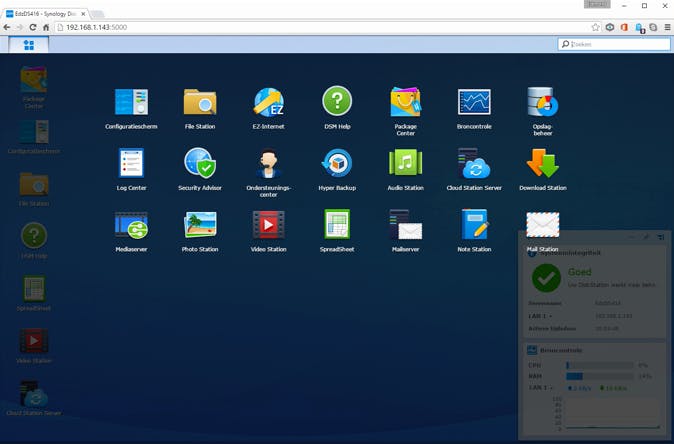Open SpreadSheet in the app grid
Viewport: 674px width, 444px height.
click(x=337, y=224)
